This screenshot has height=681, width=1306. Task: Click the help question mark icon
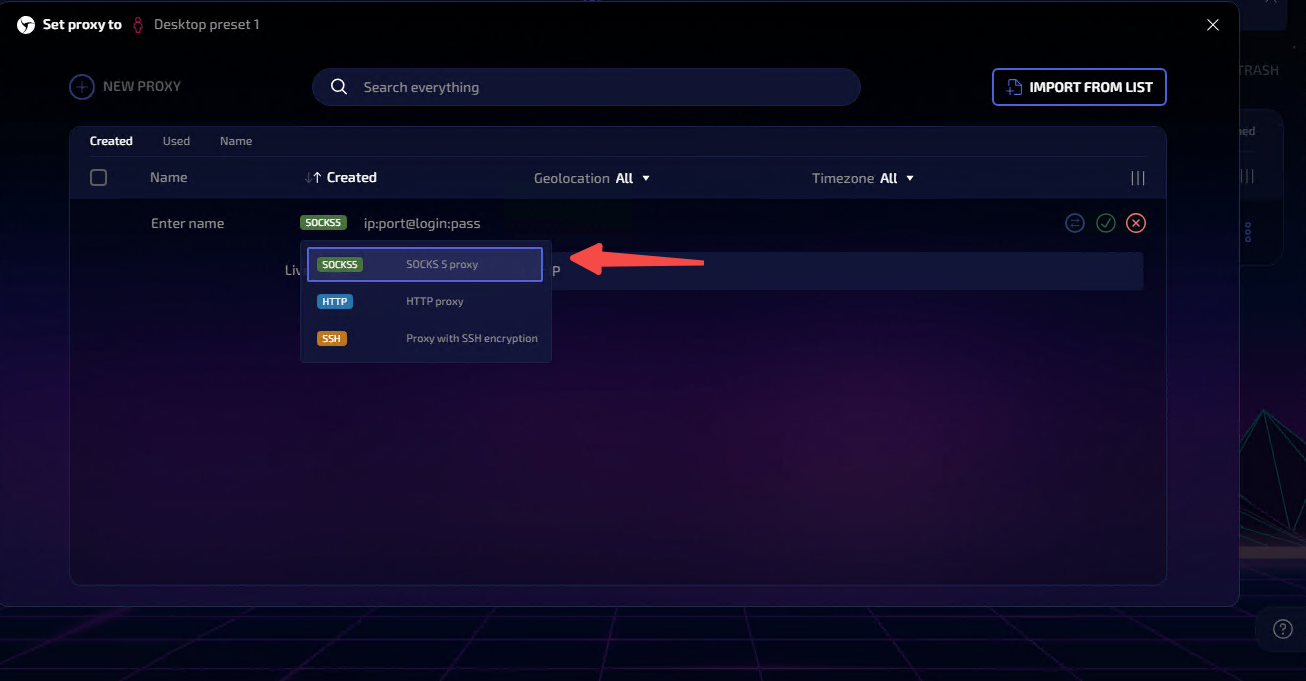pos(1283,629)
